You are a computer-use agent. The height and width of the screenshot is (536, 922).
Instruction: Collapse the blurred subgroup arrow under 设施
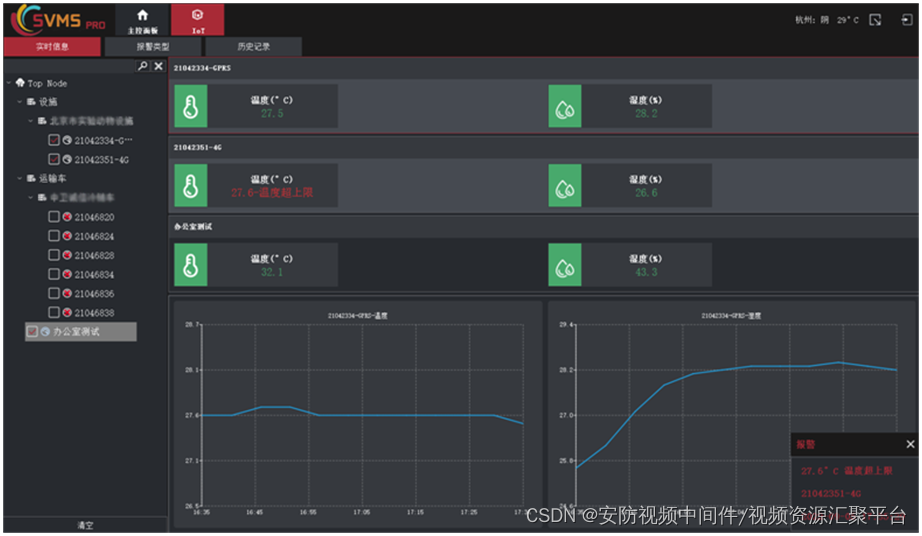[31, 120]
